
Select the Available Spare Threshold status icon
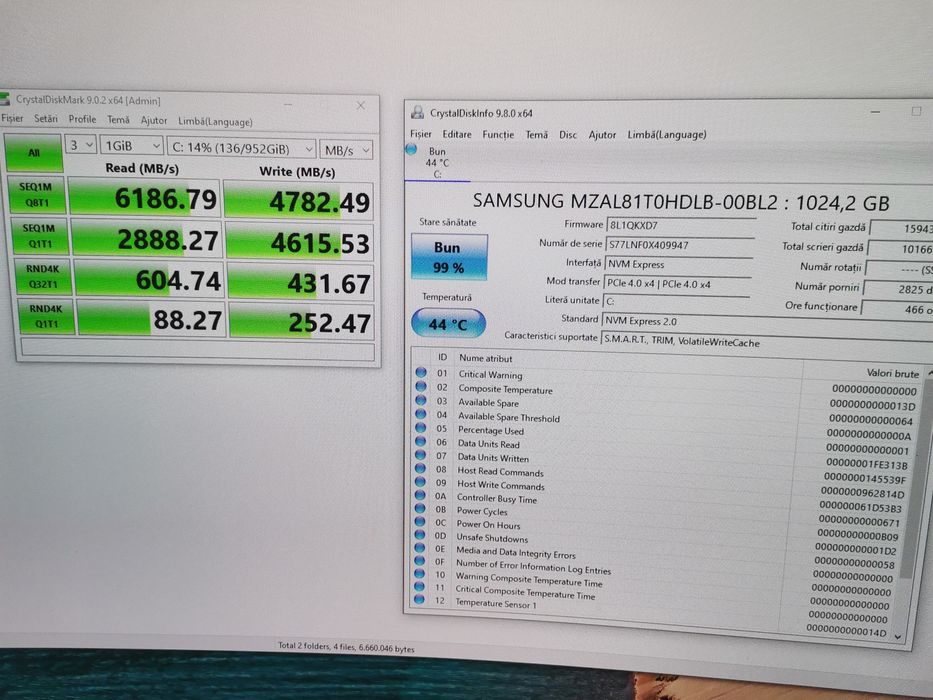(421, 413)
